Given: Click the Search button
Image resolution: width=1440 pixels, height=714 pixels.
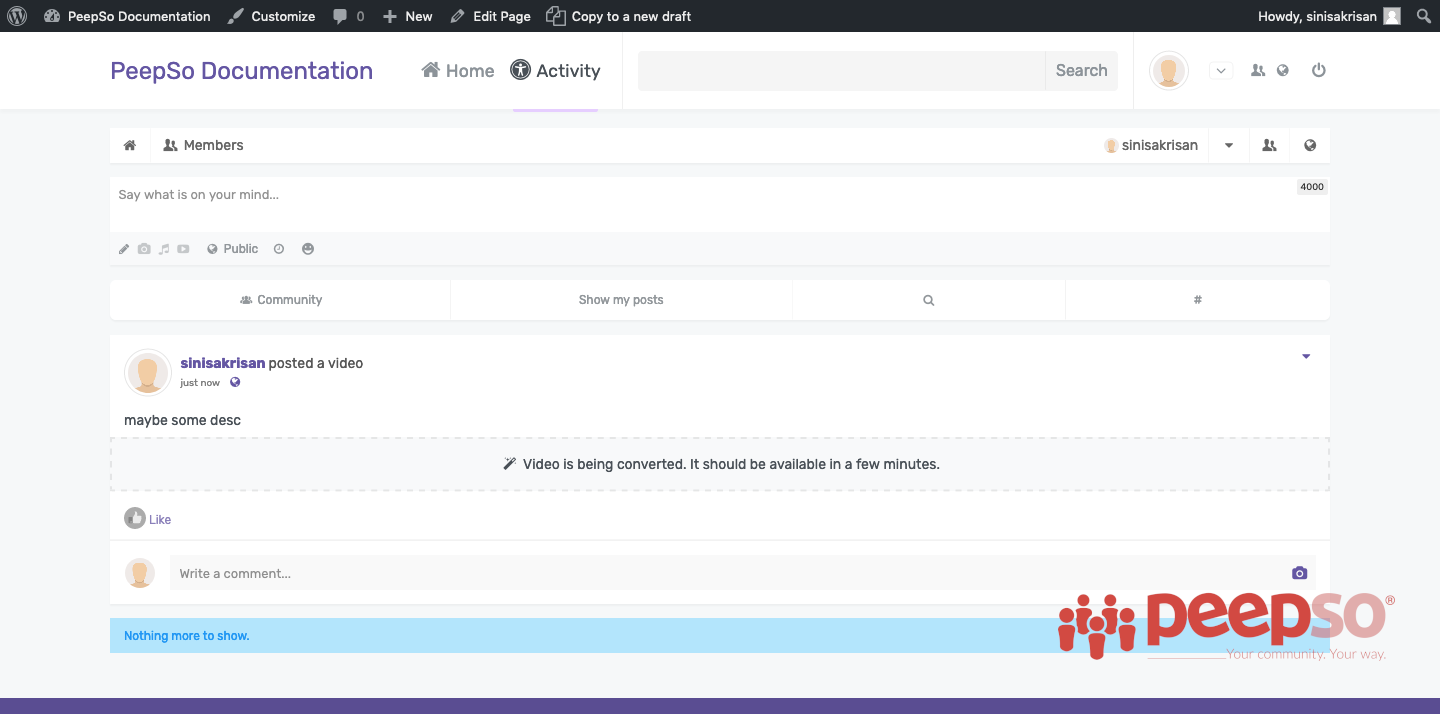Looking at the screenshot, I should [1081, 71].
